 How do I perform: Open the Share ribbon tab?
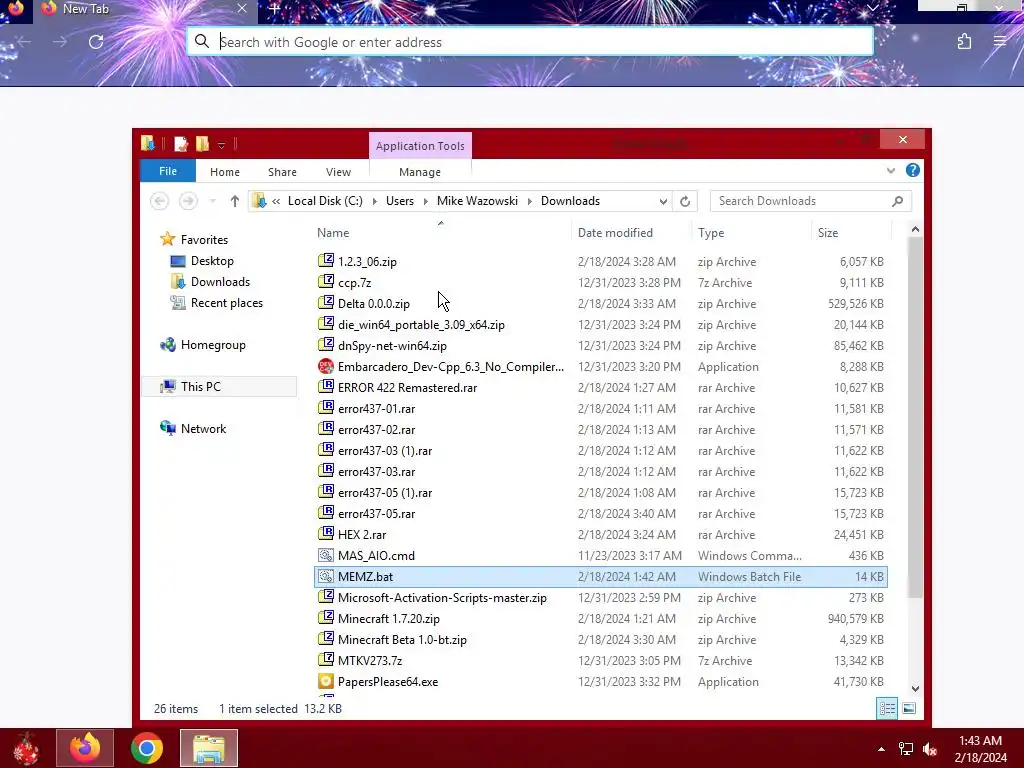tap(282, 172)
